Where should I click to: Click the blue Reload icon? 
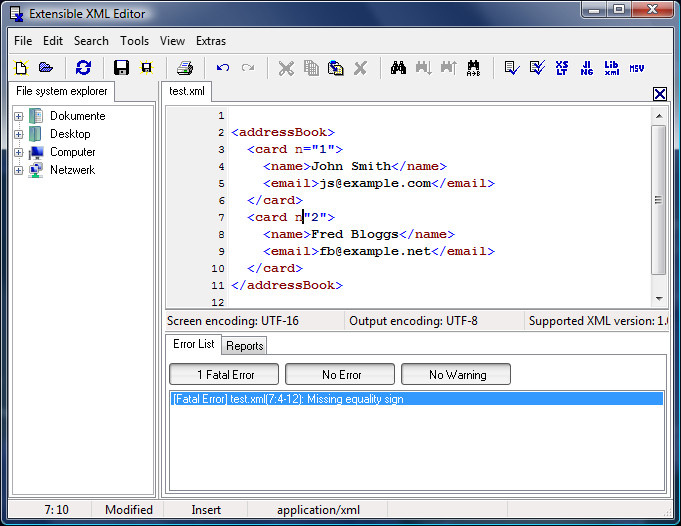click(83, 68)
